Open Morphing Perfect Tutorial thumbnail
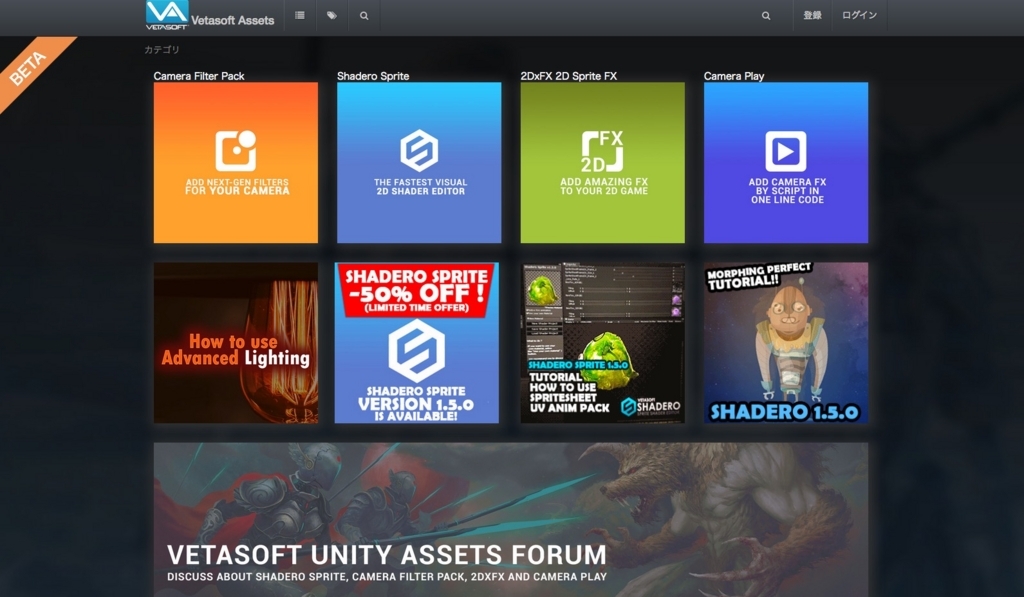Viewport: 1024px width, 597px height. click(786, 343)
